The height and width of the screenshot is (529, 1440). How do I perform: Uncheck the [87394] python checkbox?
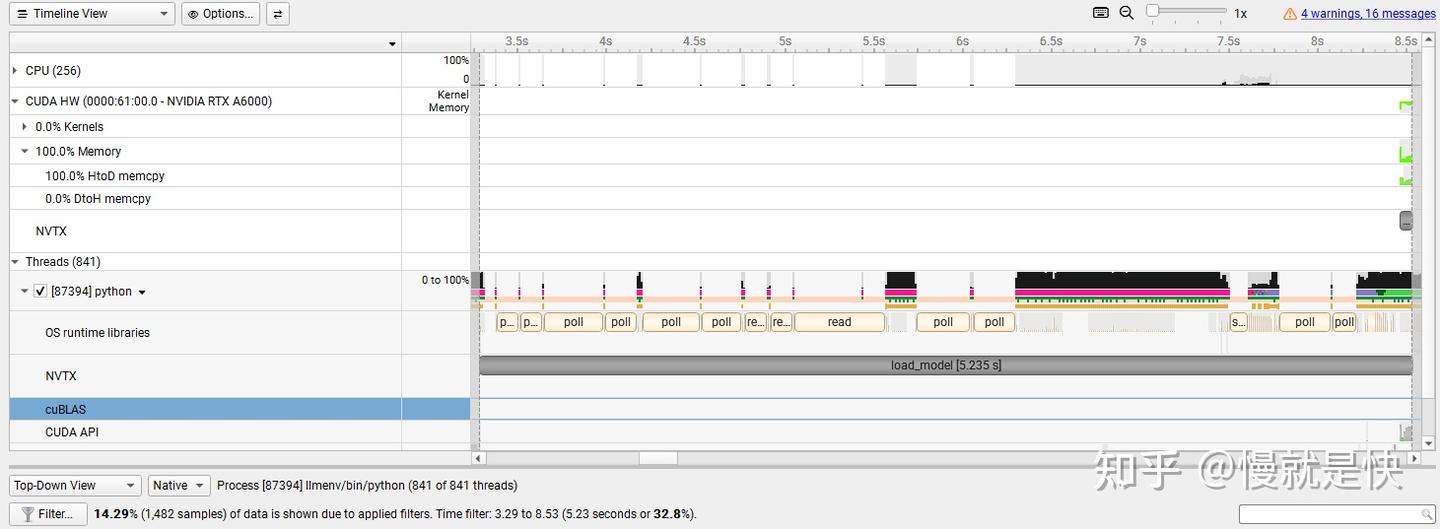tap(40, 292)
